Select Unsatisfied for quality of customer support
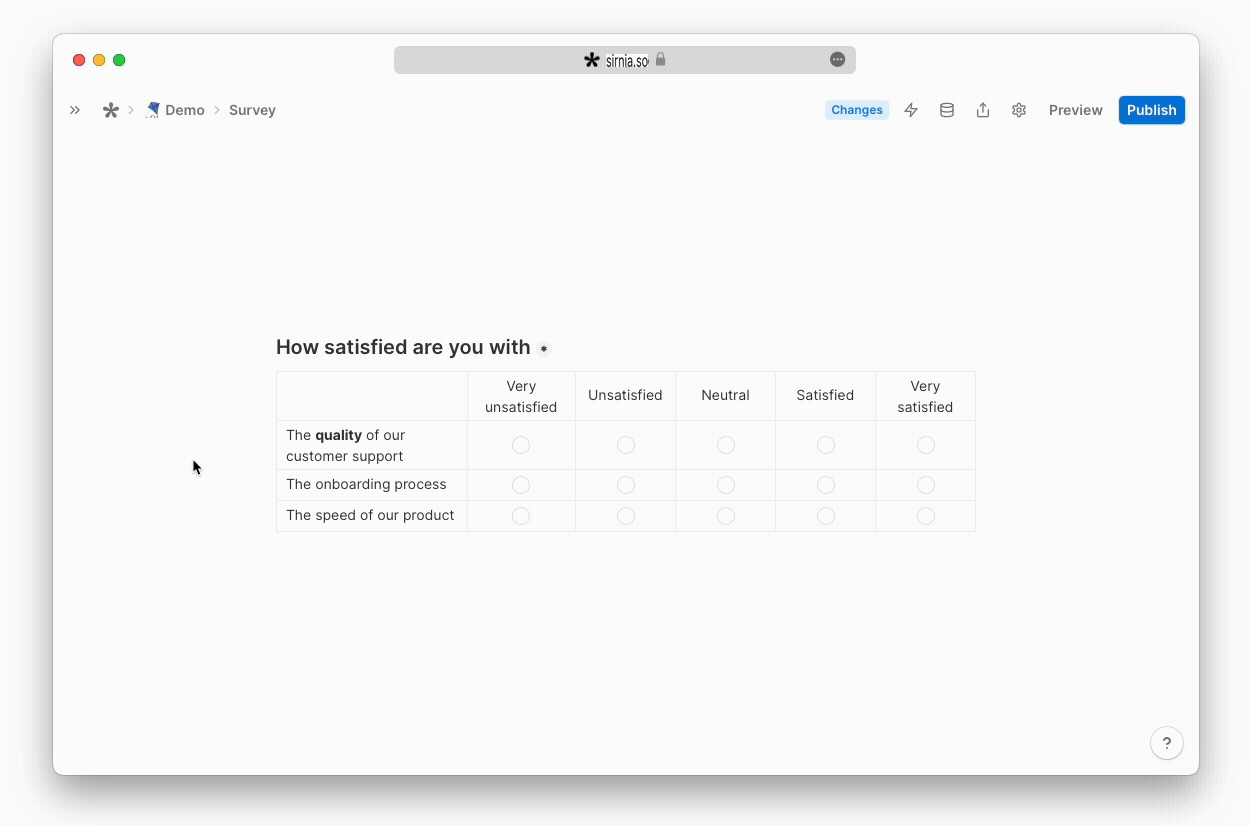The image size is (1250, 826). pyautogui.click(x=626, y=445)
